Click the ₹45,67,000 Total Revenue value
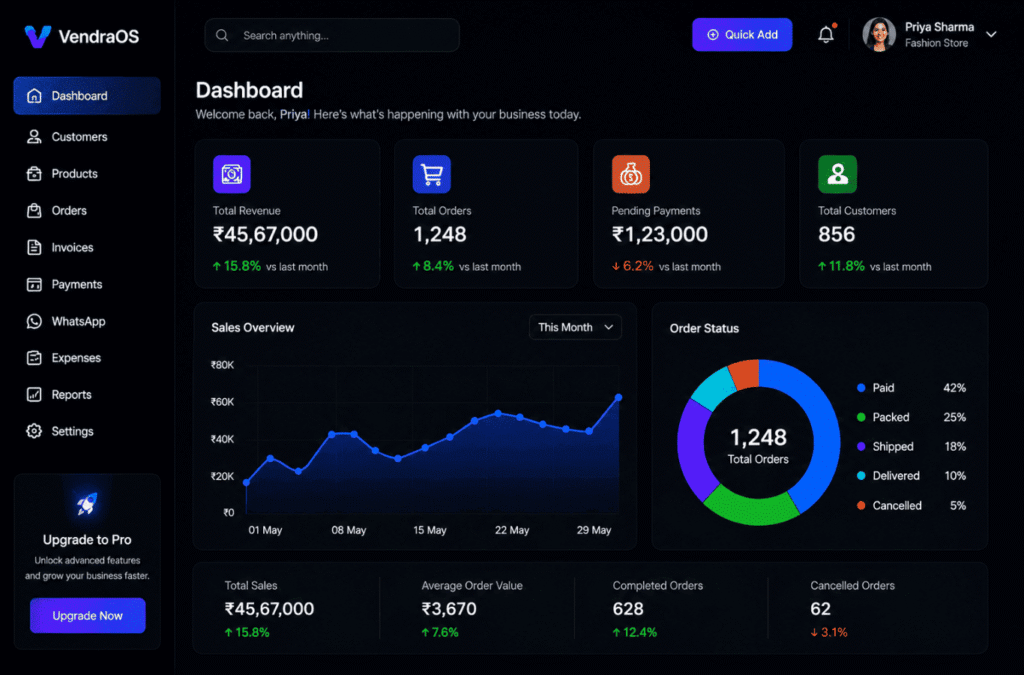Image resolution: width=1024 pixels, height=675 pixels. (x=265, y=234)
